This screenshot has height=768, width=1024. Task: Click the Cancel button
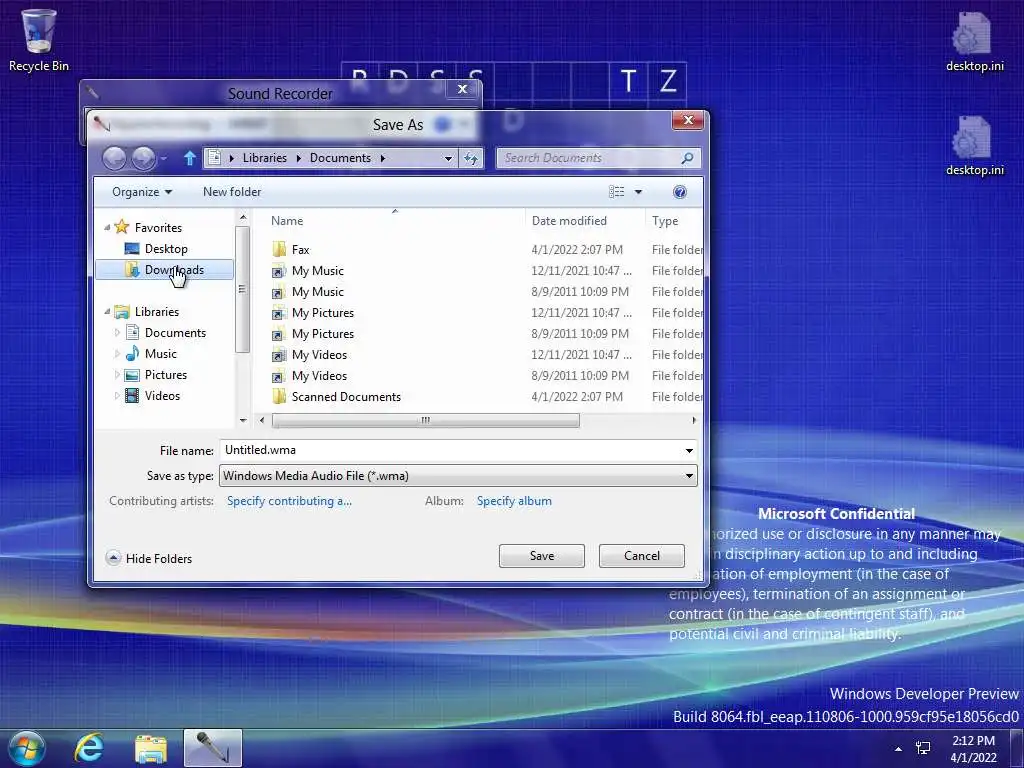pos(641,556)
